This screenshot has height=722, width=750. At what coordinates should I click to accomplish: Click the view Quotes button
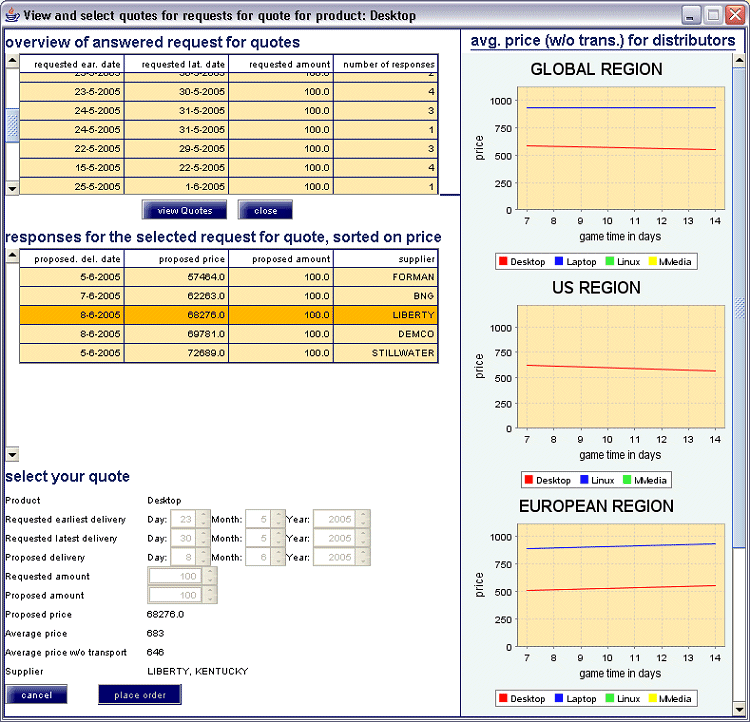184,210
